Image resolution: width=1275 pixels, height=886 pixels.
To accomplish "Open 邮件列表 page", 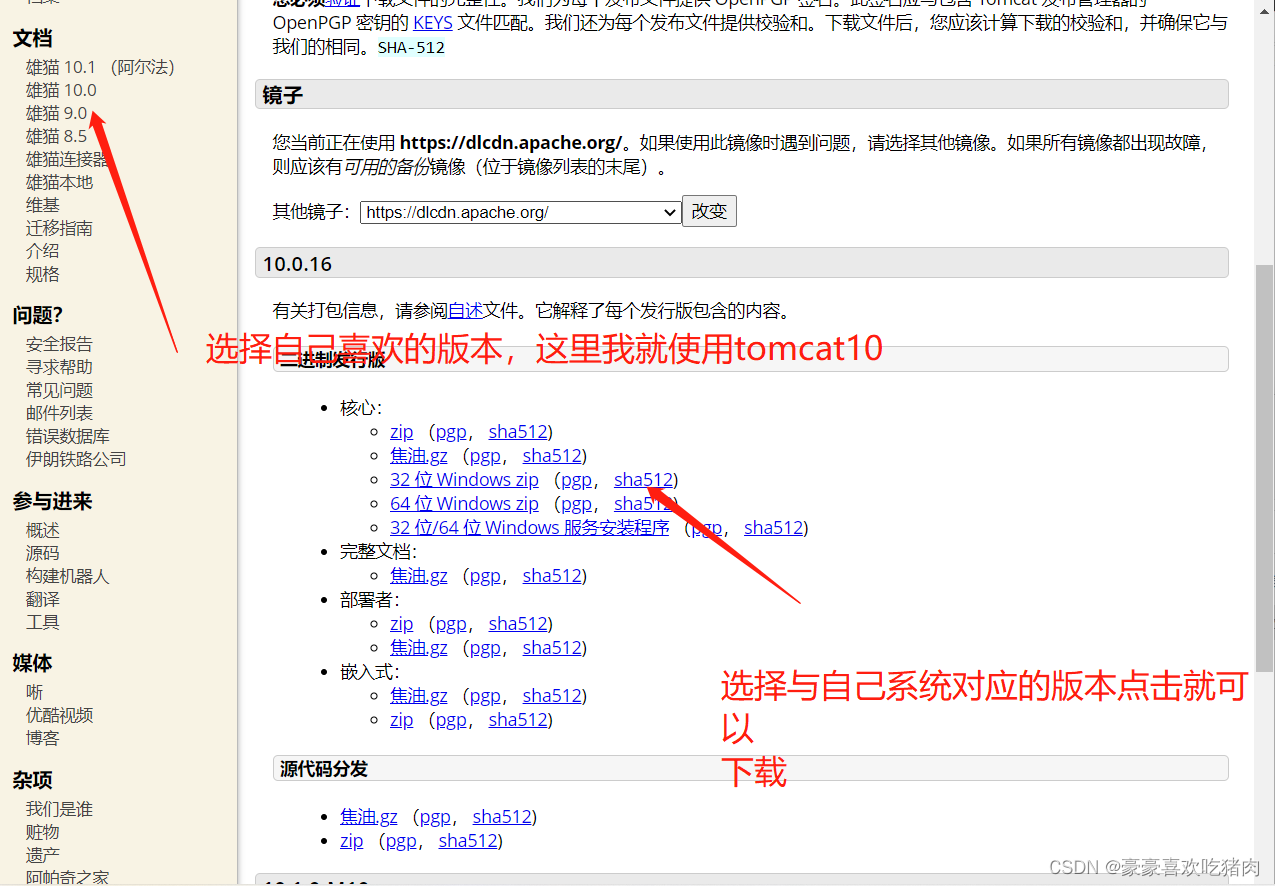I will pyautogui.click(x=59, y=413).
